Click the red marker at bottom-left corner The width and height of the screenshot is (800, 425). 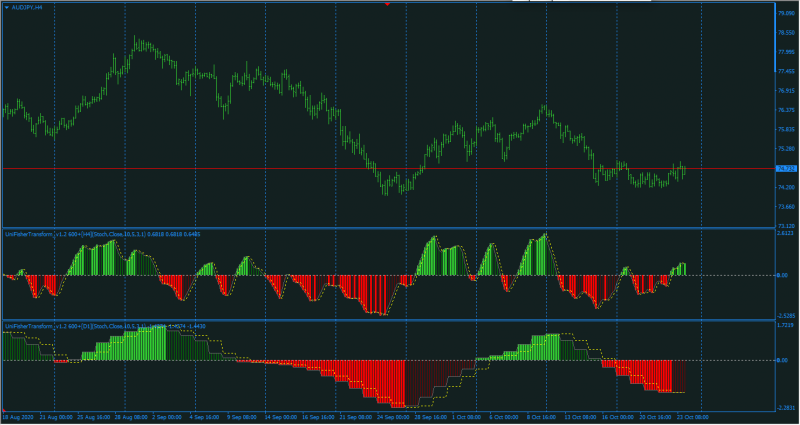coord(4,410)
